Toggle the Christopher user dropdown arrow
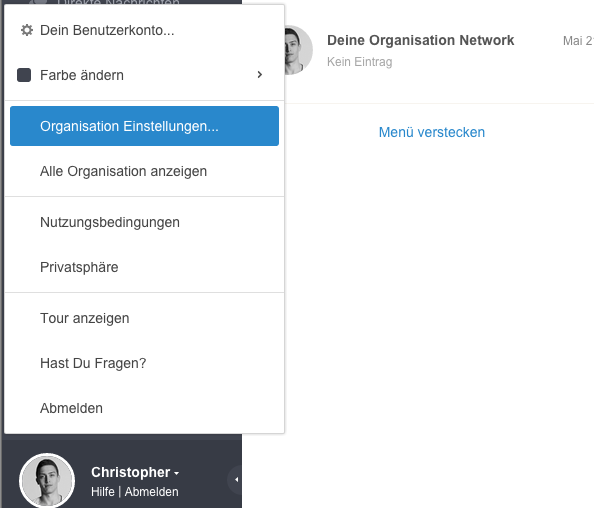 tap(177, 474)
